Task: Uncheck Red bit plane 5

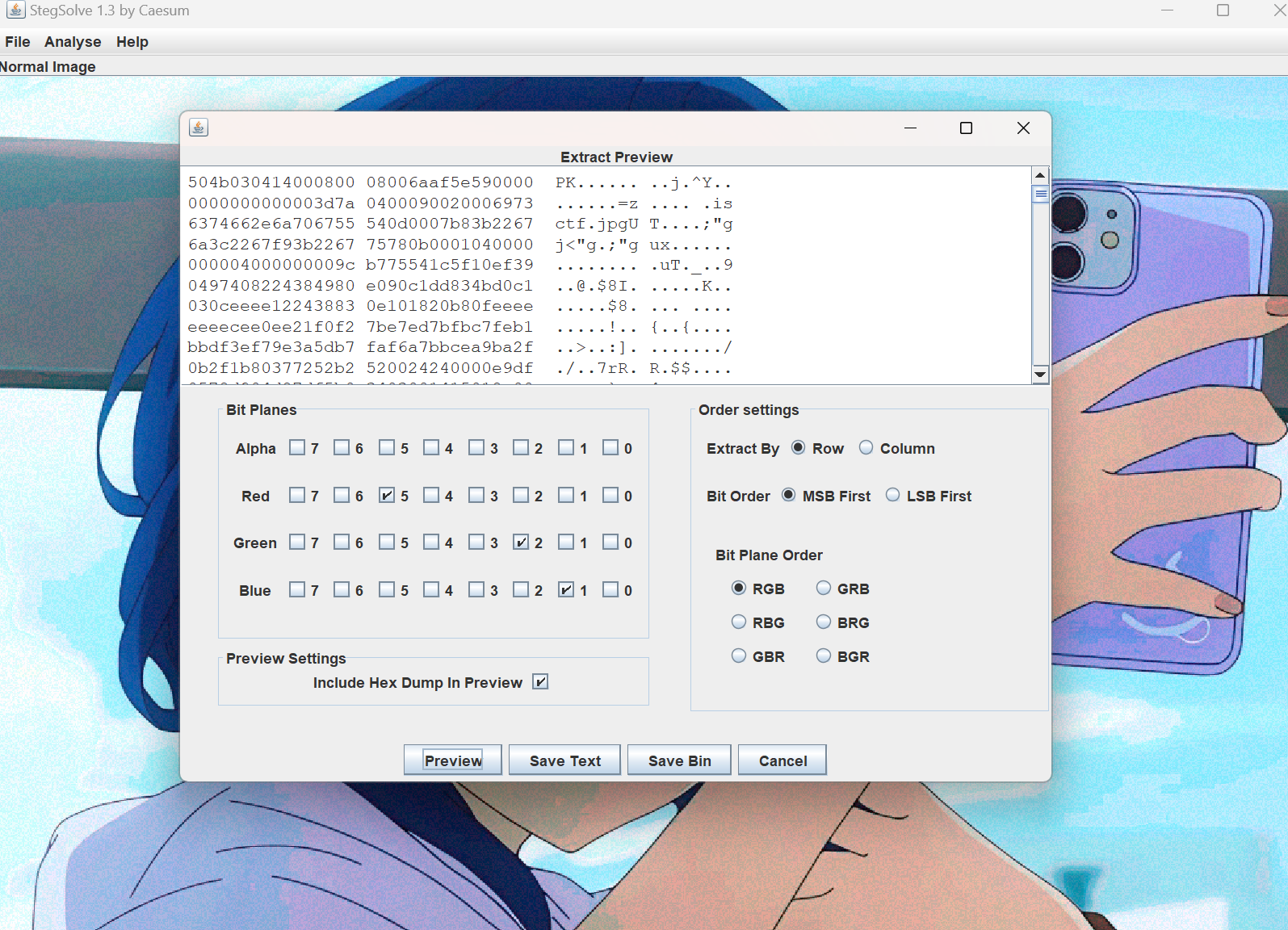Action: click(387, 495)
